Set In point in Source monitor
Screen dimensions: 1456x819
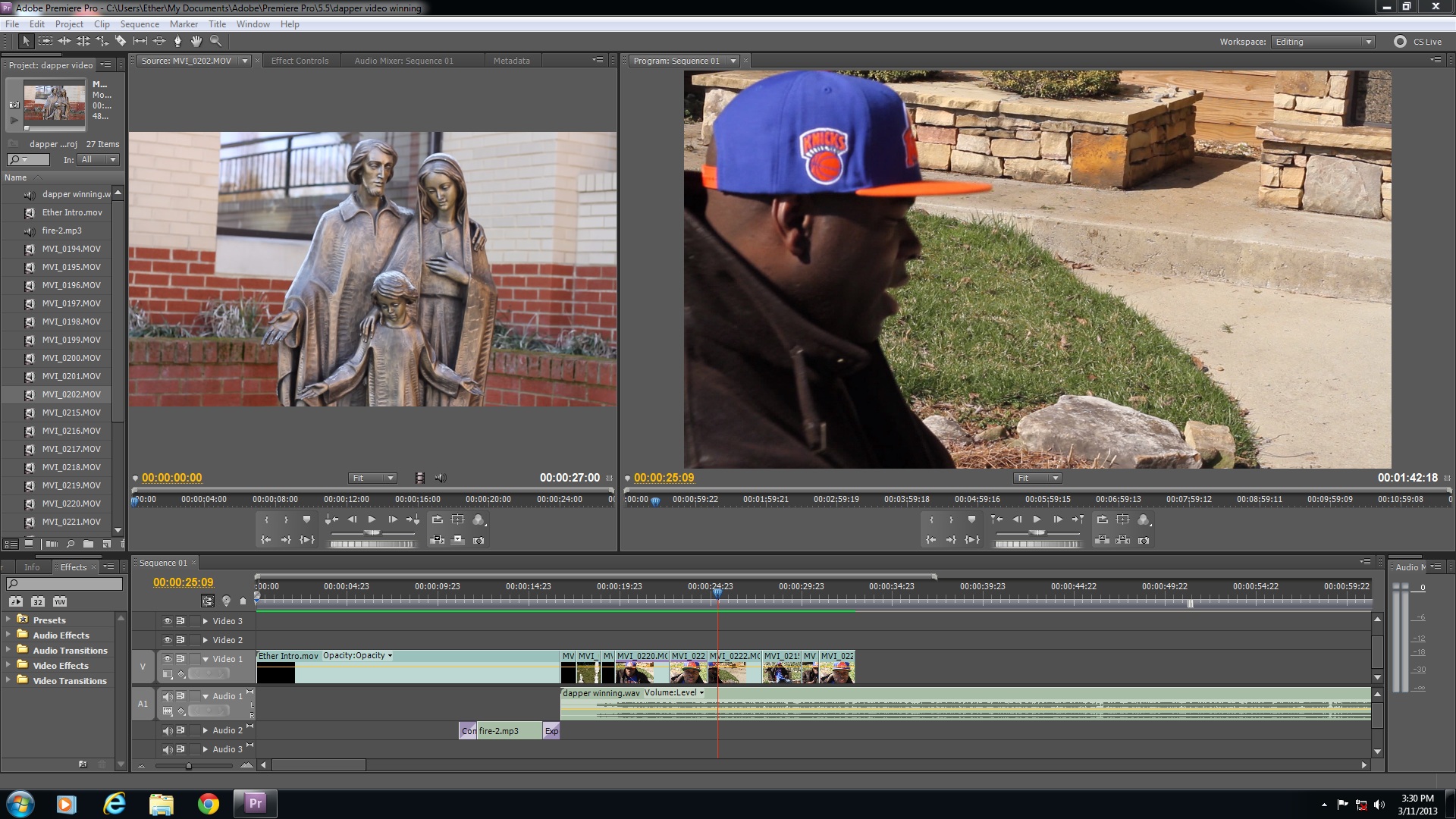(x=266, y=519)
